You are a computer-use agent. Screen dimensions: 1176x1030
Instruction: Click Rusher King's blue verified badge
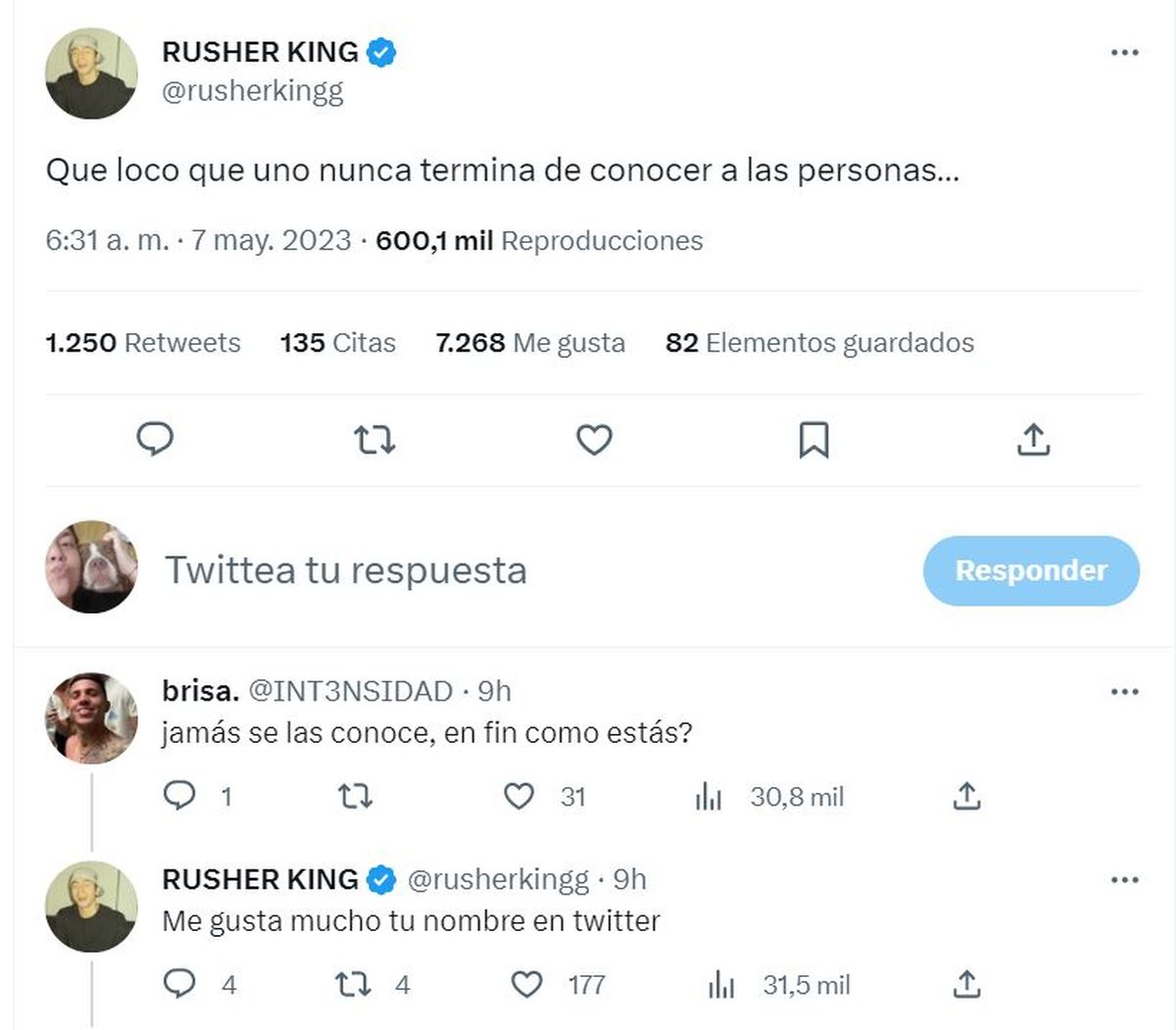(381, 53)
